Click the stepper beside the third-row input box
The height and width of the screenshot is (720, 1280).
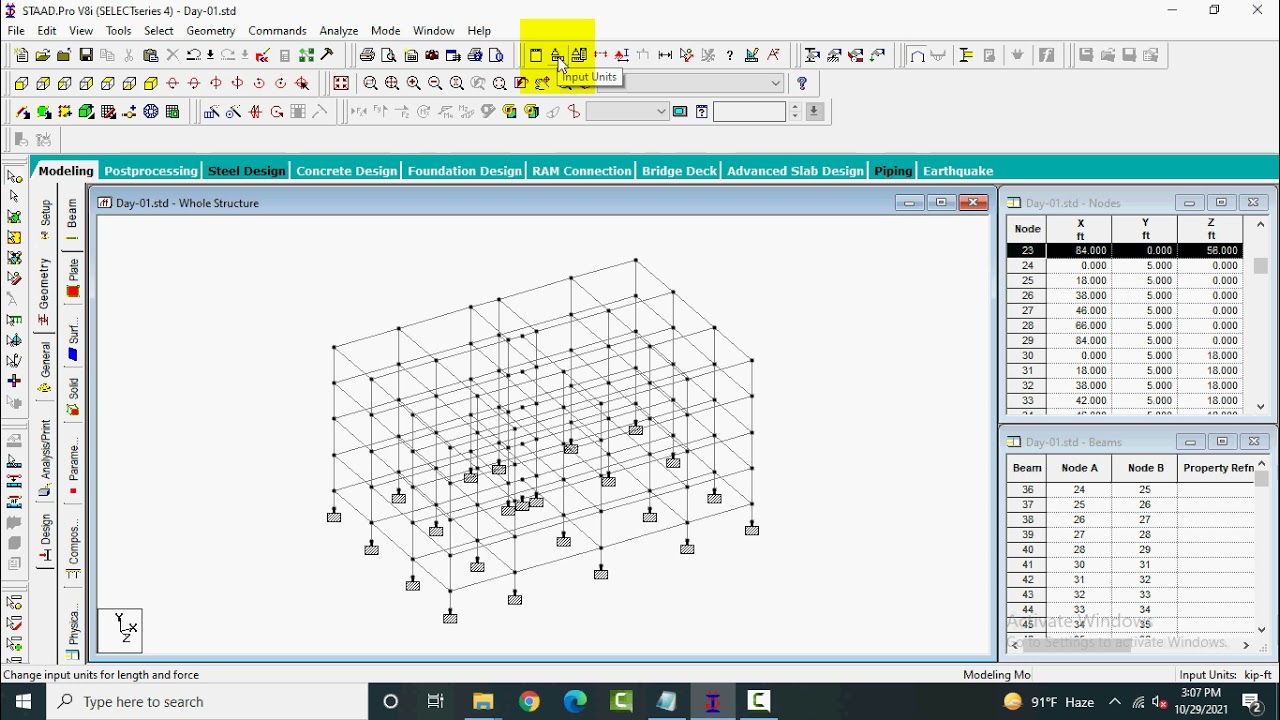click(x=795, y=112)
